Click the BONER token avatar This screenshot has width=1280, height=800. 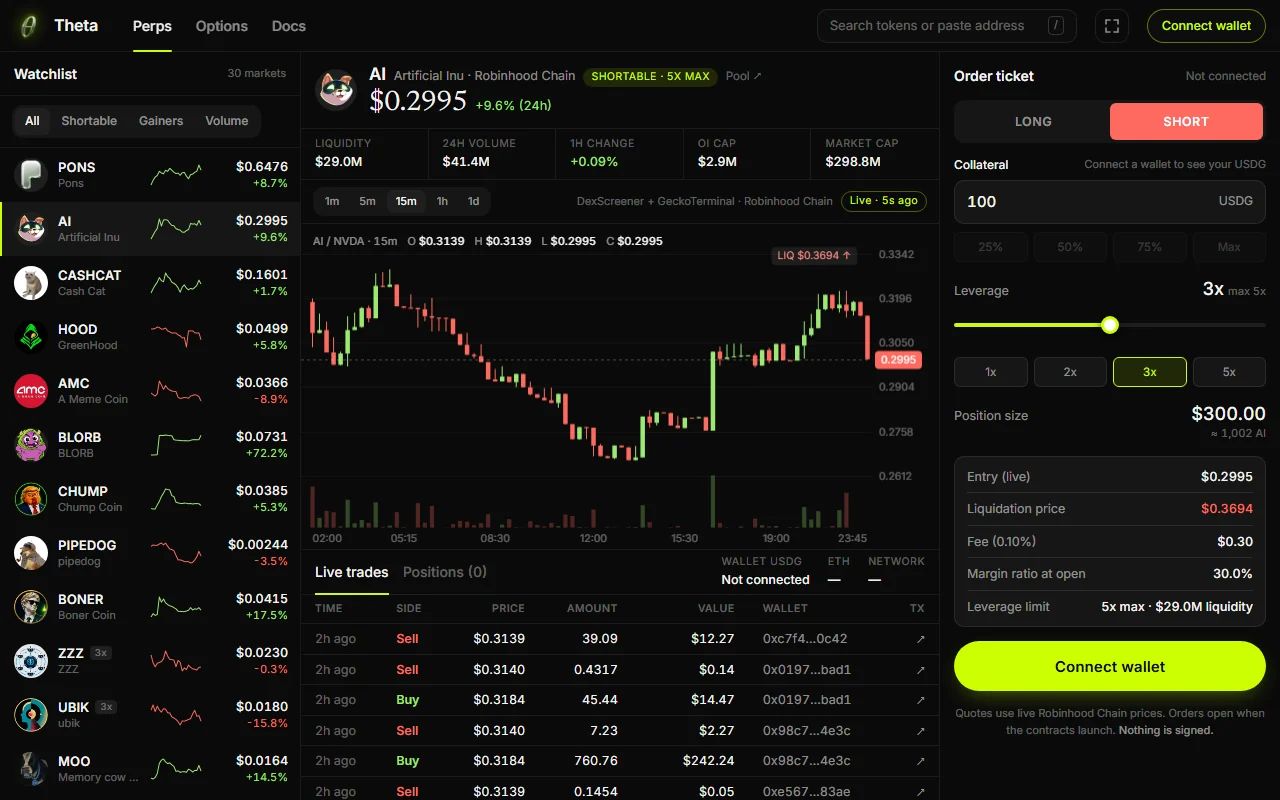[x=31, y=607]
